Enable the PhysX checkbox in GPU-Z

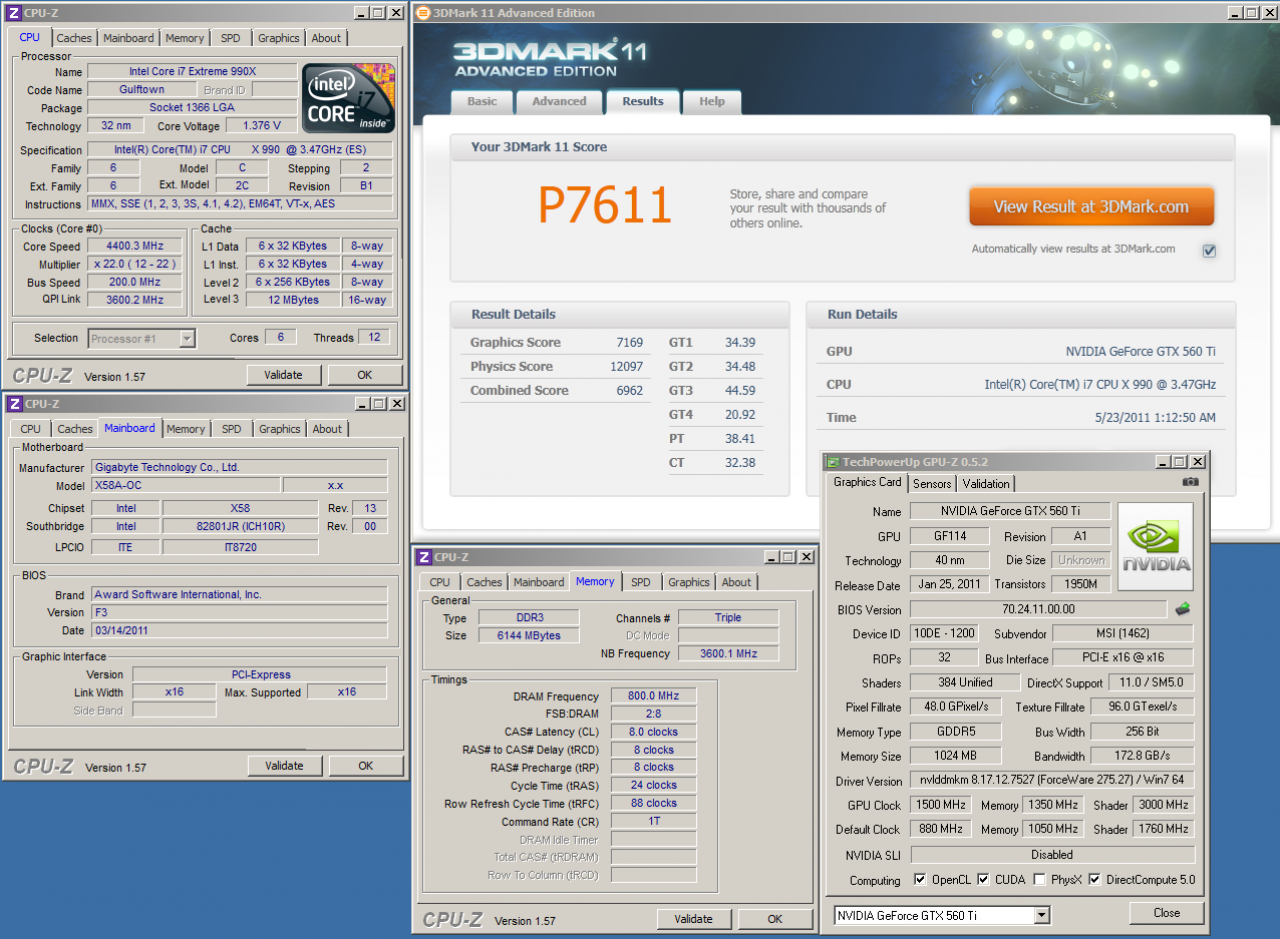[1040, 880]
